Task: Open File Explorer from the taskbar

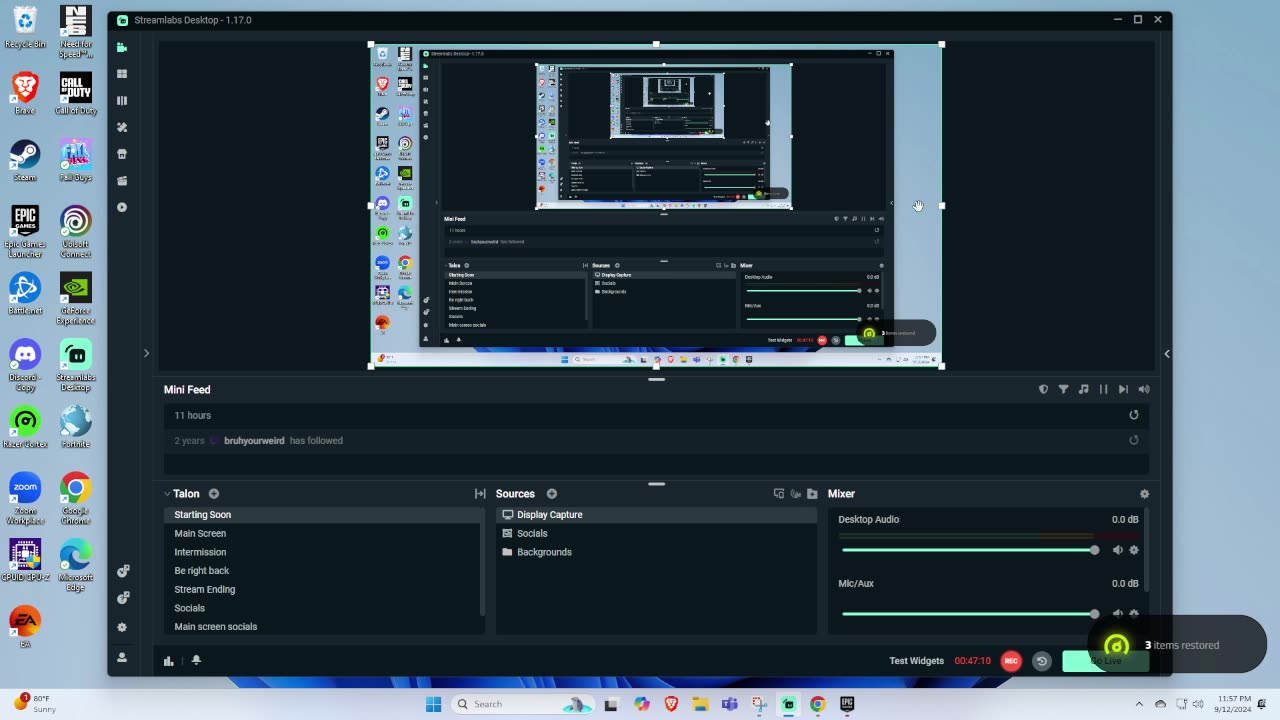Action: click(700, 704)
